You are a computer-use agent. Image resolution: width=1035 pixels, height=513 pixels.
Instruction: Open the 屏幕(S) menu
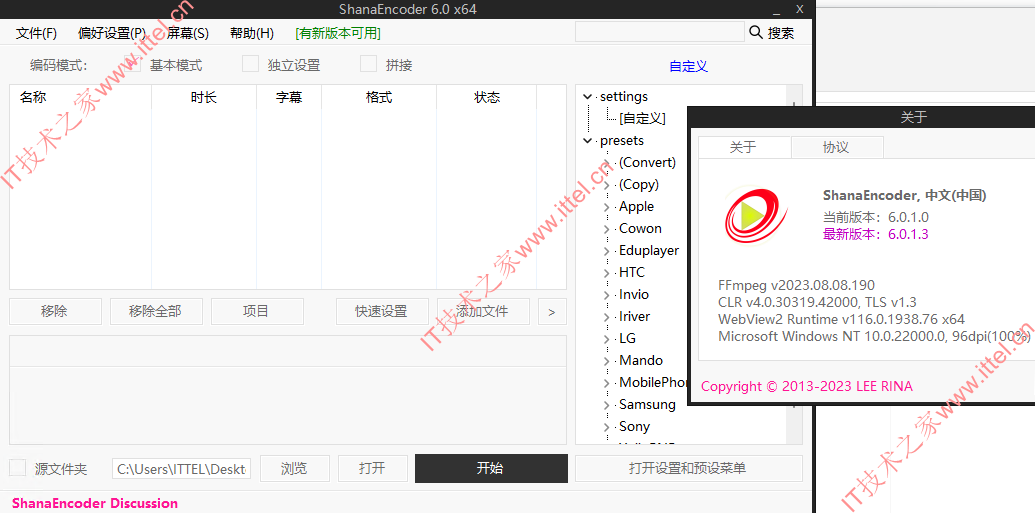187,33
